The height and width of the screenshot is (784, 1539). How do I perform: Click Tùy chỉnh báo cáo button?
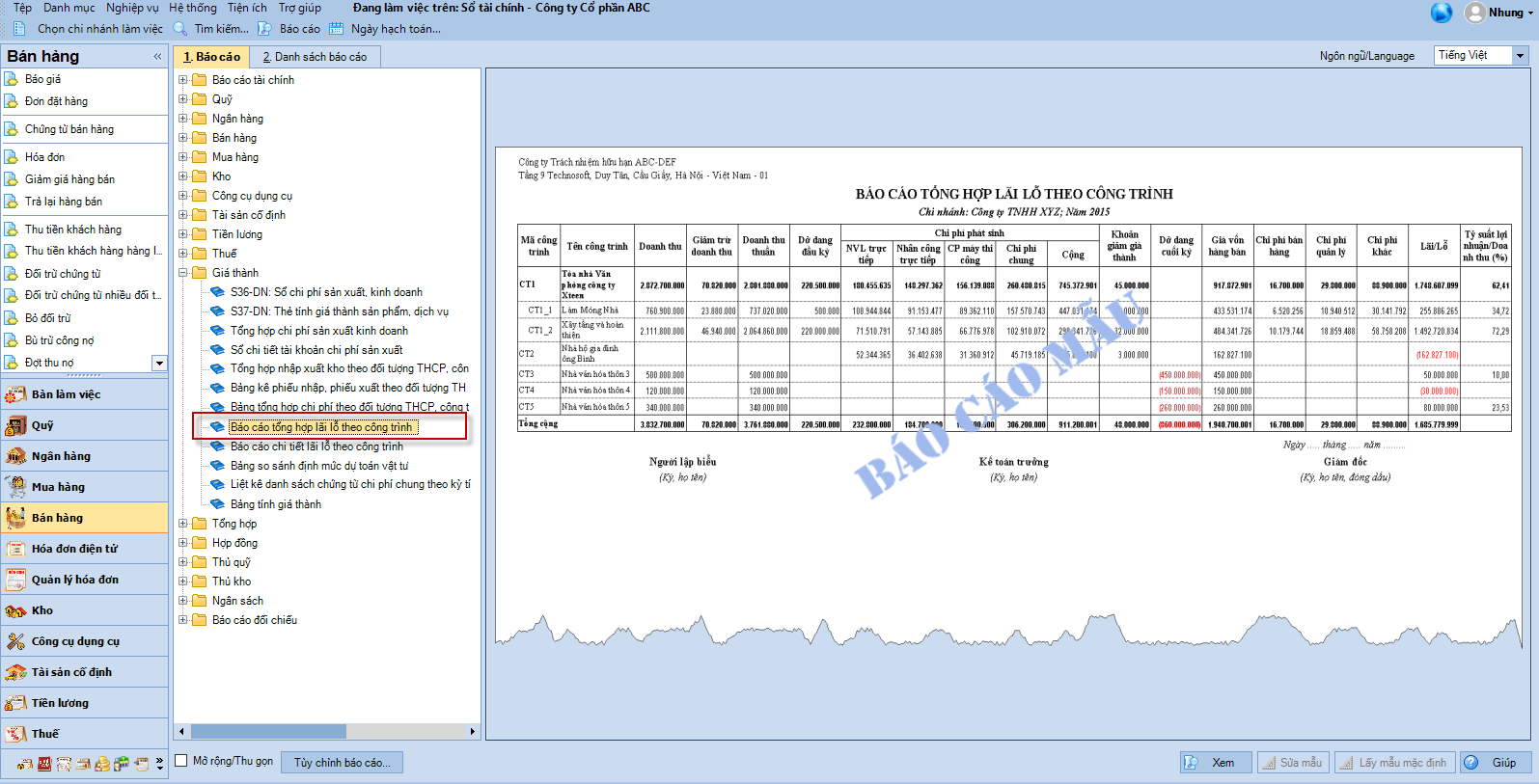[342, 763]
